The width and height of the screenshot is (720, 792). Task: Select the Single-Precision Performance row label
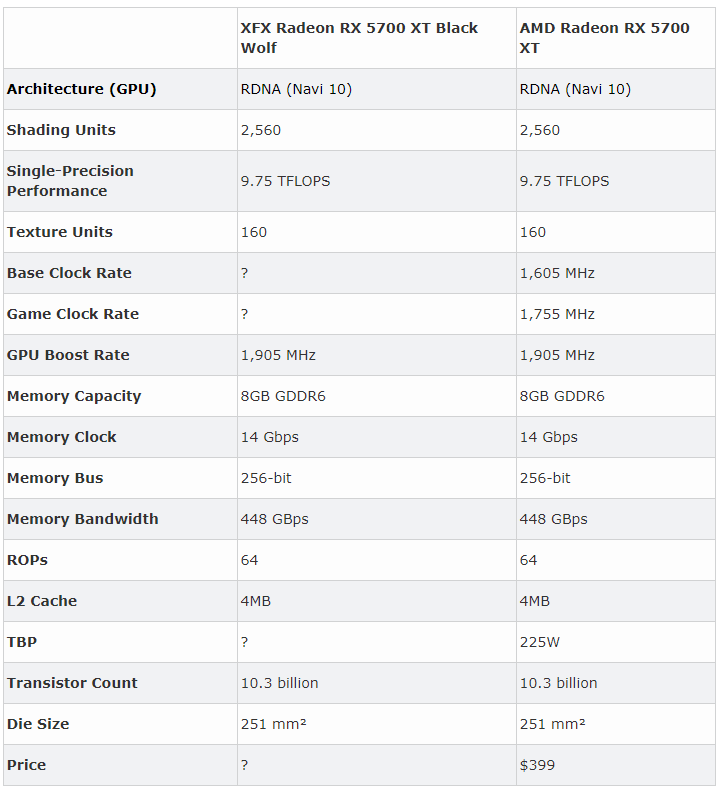[x=70, y=181]
